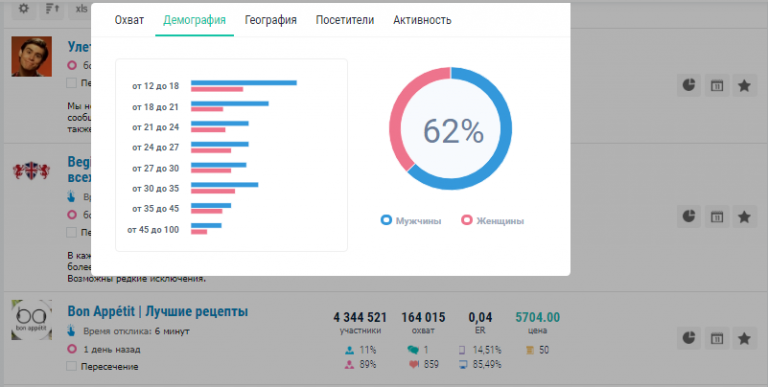
Task: Add Bon Appétit to favorites star
Action: (x=744, y=338)
